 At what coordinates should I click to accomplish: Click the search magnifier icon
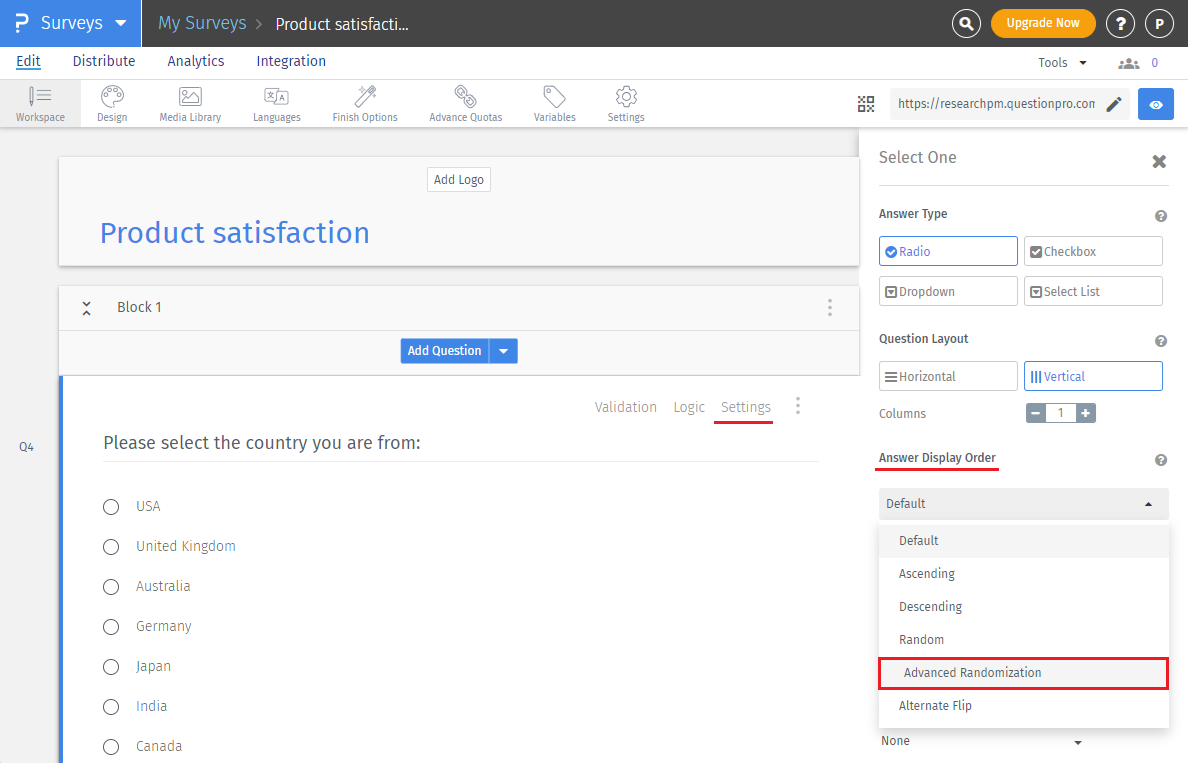click(966, 23)
